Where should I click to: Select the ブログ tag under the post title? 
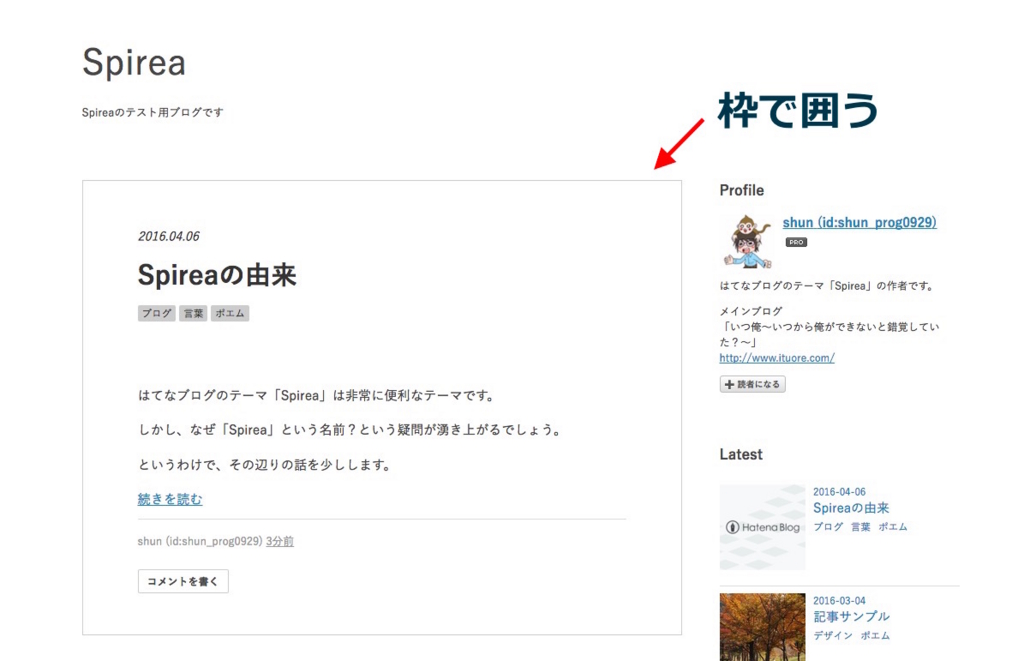click(x=157, y=314)
